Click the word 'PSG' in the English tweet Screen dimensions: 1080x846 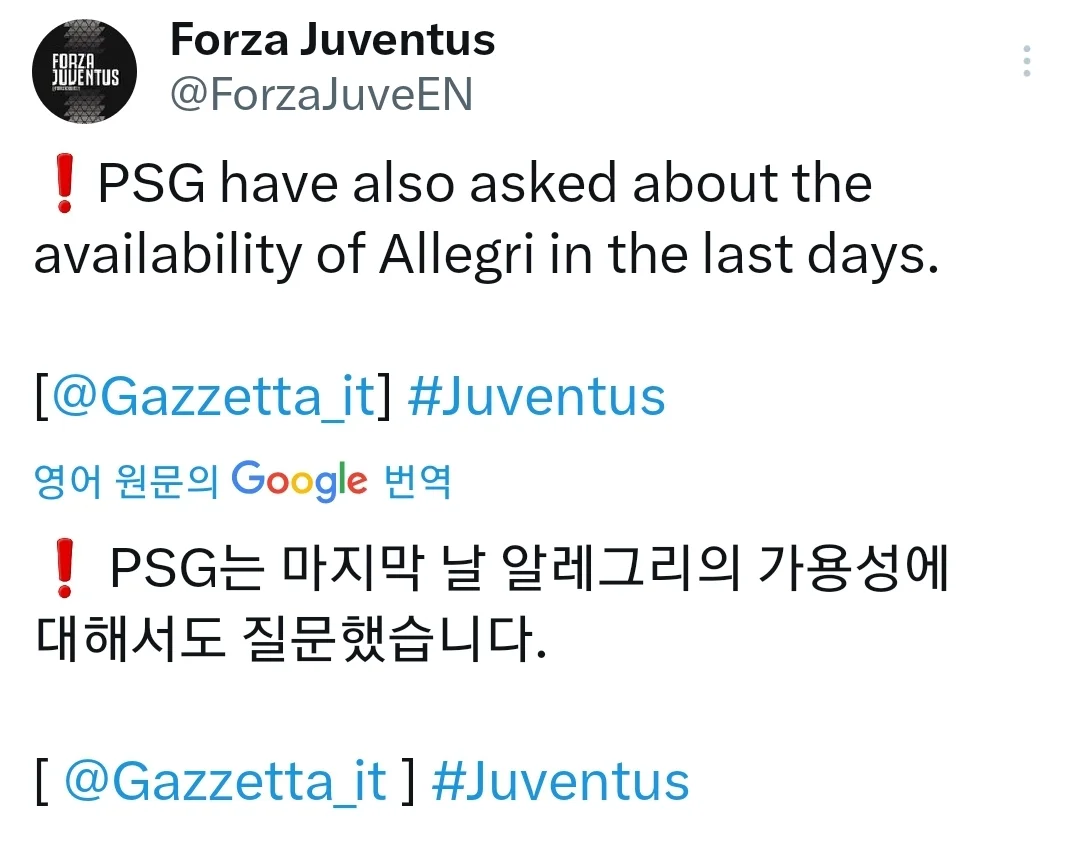[151, 186]
